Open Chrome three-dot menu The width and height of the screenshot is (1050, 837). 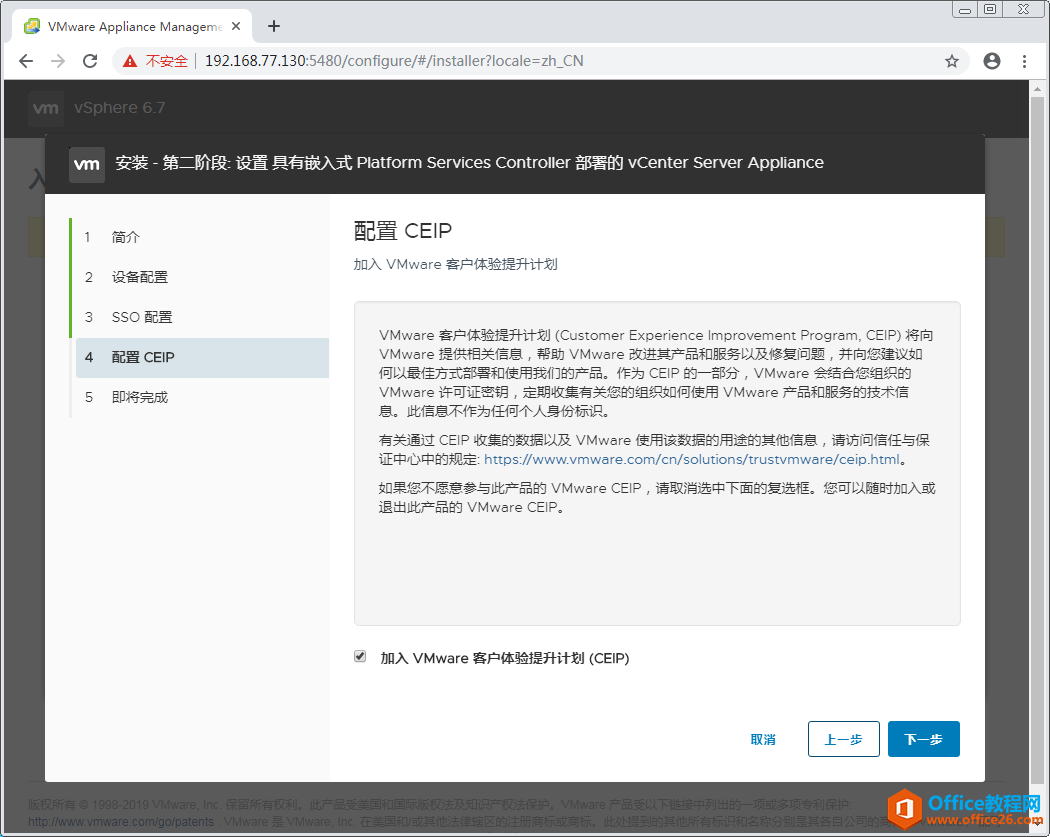[1024, 61]
